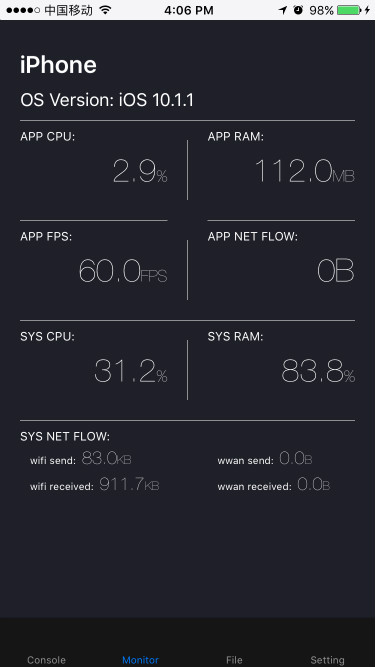
Task: Tap the signal strength dots
Action: coord(23,10)
